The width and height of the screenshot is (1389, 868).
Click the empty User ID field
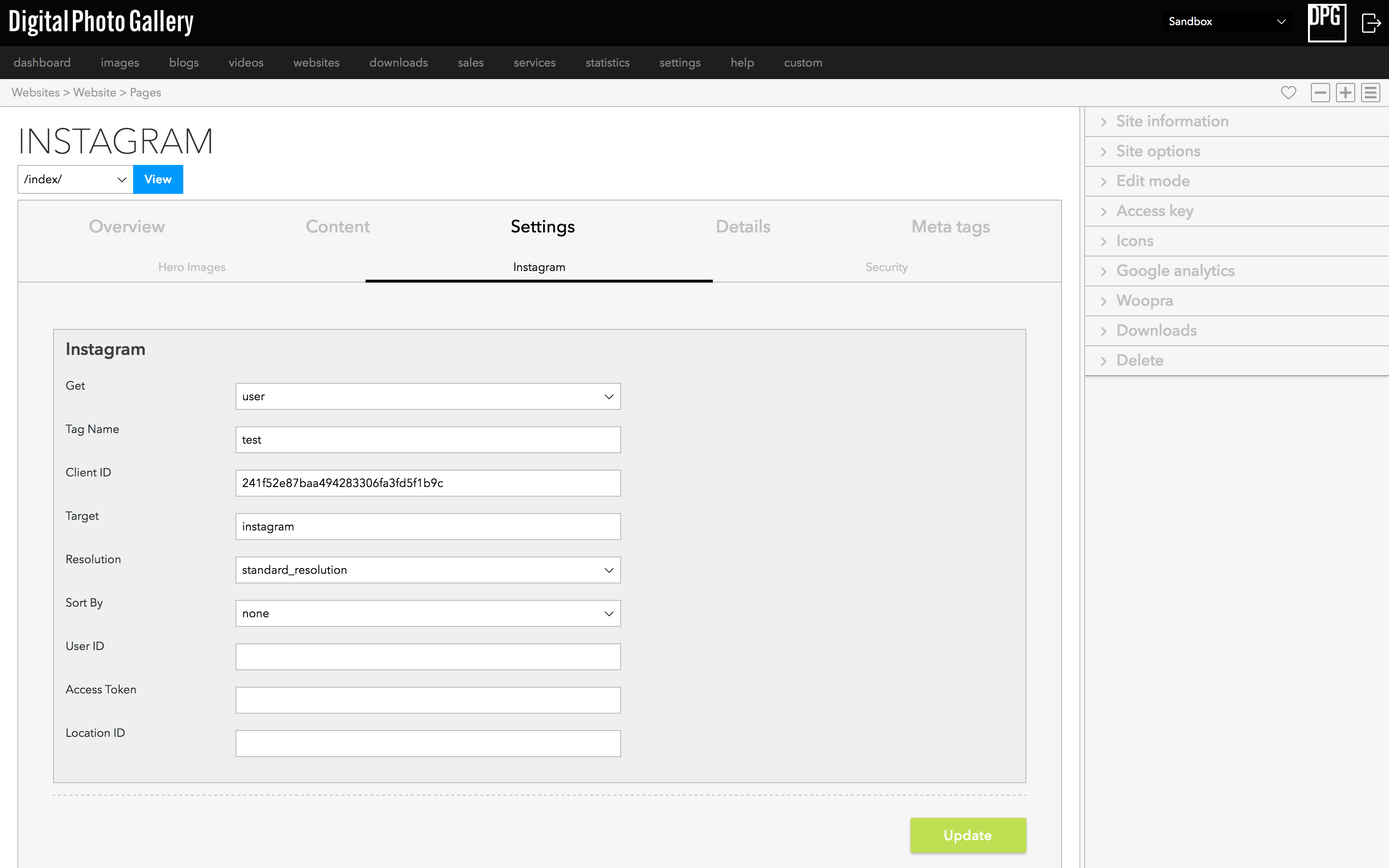click(x=428, y=656)
